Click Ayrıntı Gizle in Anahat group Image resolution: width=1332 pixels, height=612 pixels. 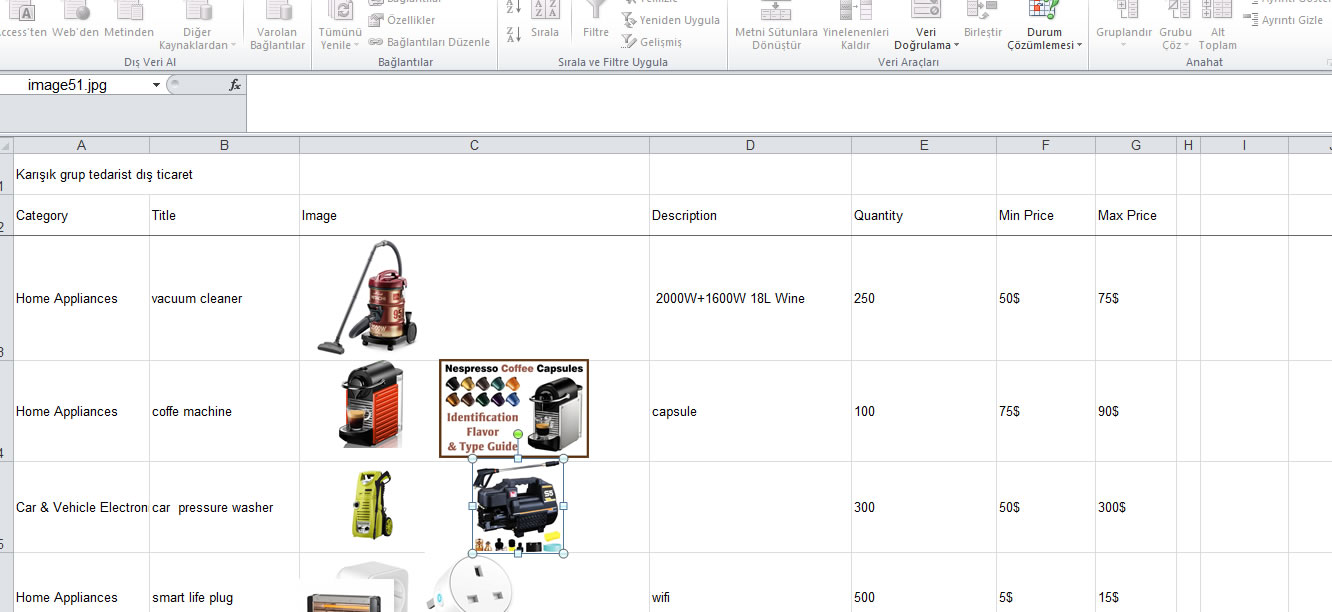1285,20
